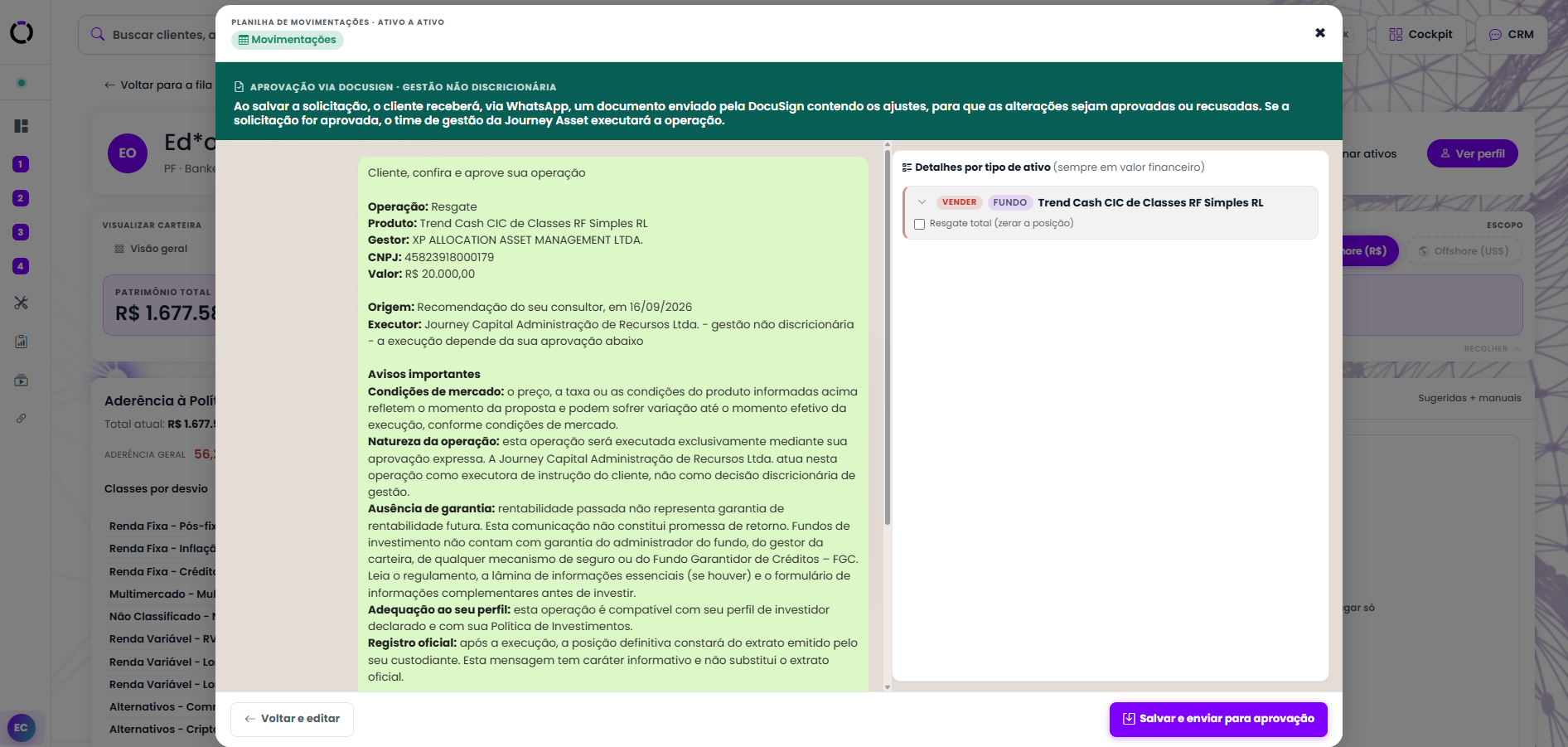Open the dashboard grid icon in sidebar
The width and height of the screenshot is (1568, 747).
coord(22,126)
